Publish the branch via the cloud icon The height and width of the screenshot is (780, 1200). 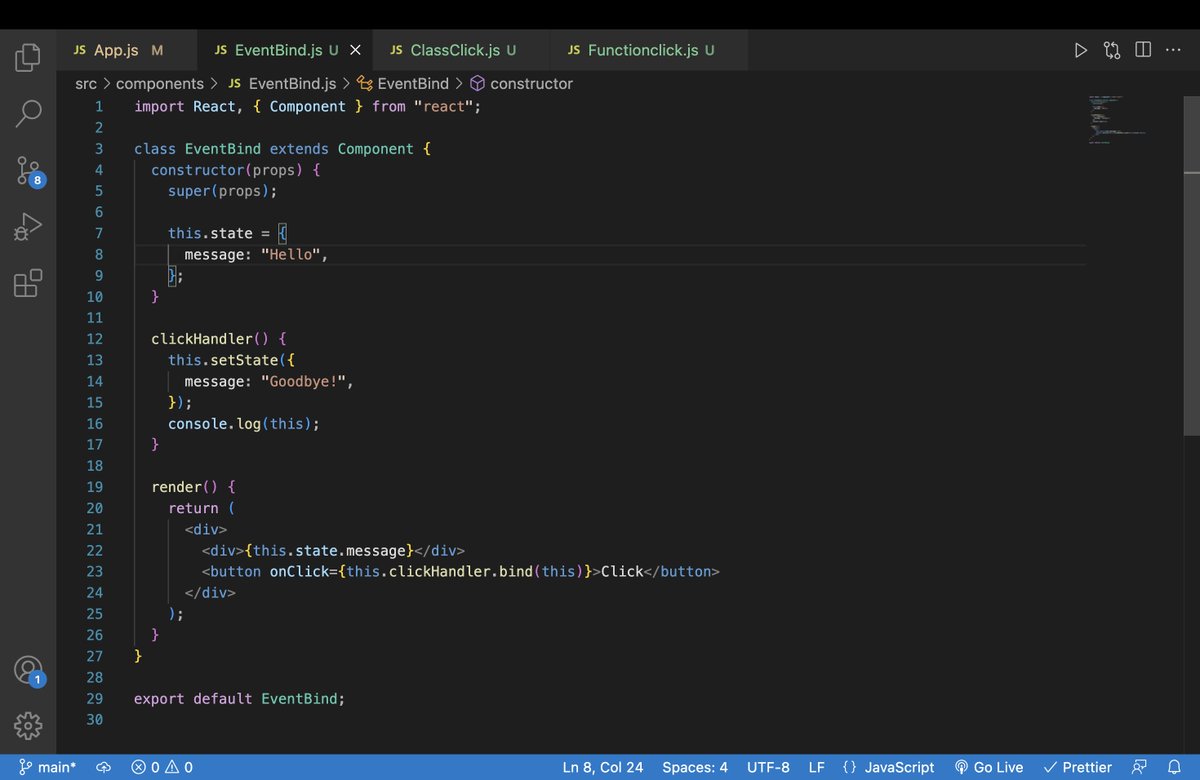pos(103,767)
